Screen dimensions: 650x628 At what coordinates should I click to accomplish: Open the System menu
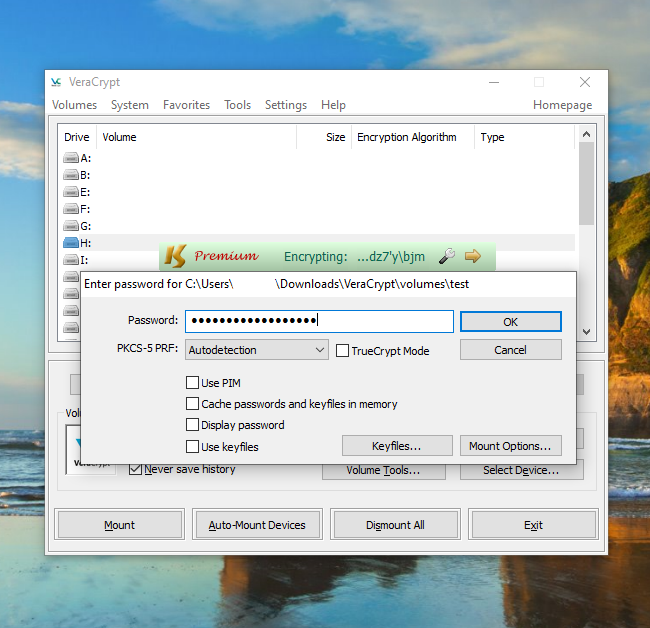pos(130,105)
